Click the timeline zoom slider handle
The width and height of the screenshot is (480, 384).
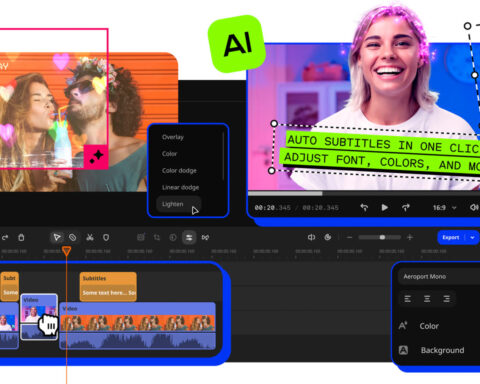coord(382,237)
